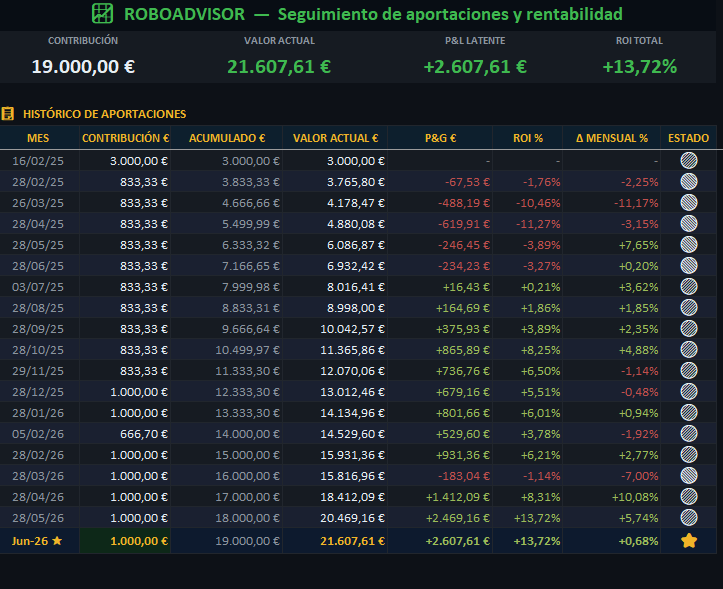Click the status icon in the 03/07/25 row

689,286
